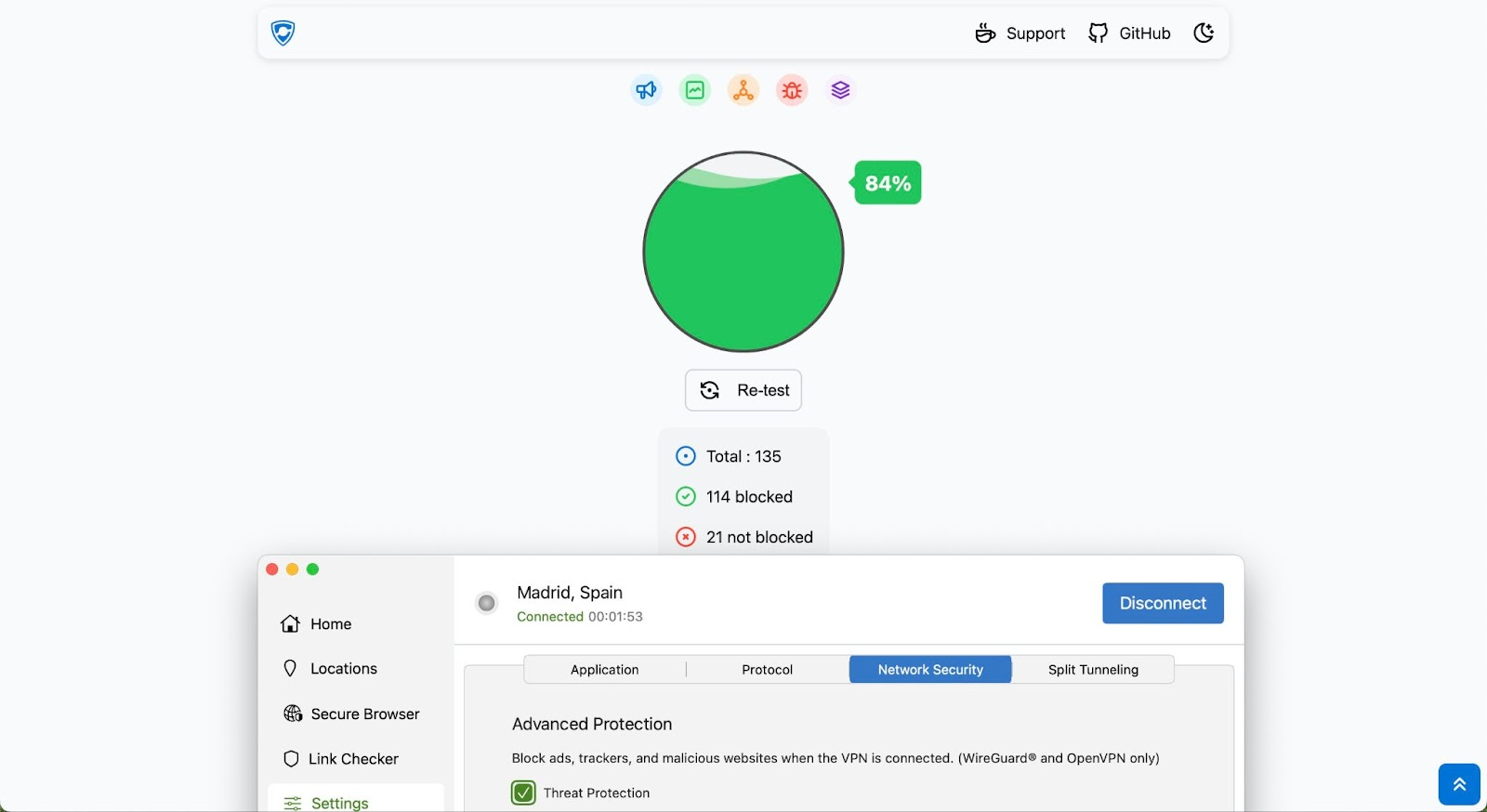Click the shield logo in the header

click(x=283, y=33)
